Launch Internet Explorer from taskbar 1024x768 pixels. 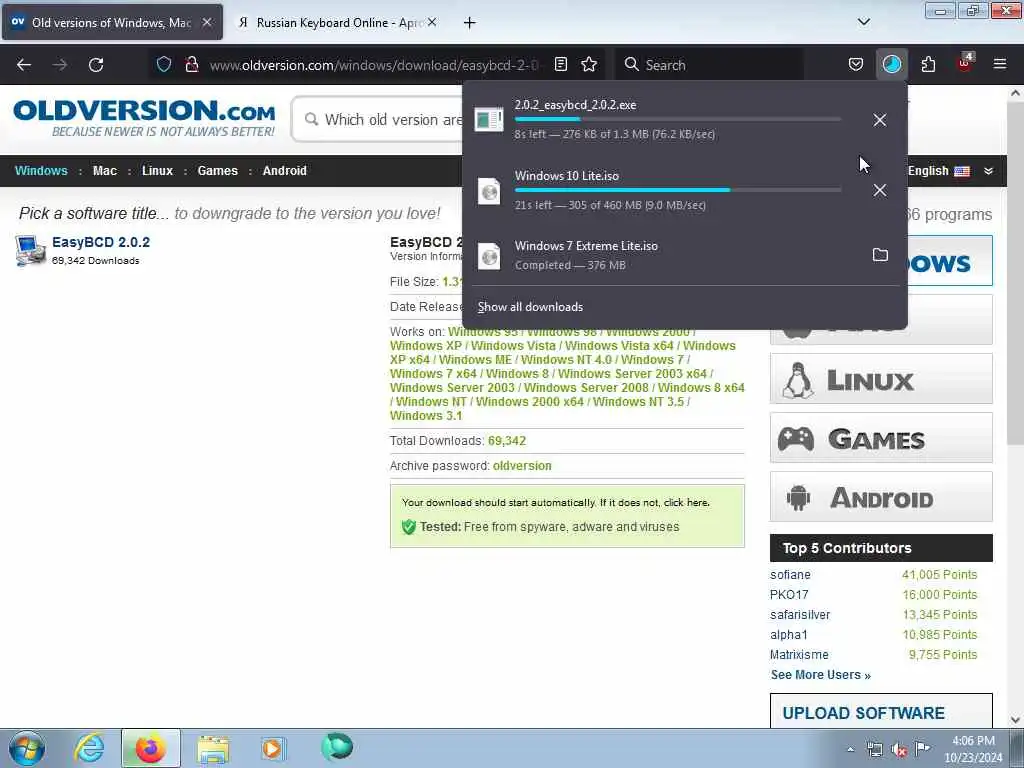tap(89, 748)
